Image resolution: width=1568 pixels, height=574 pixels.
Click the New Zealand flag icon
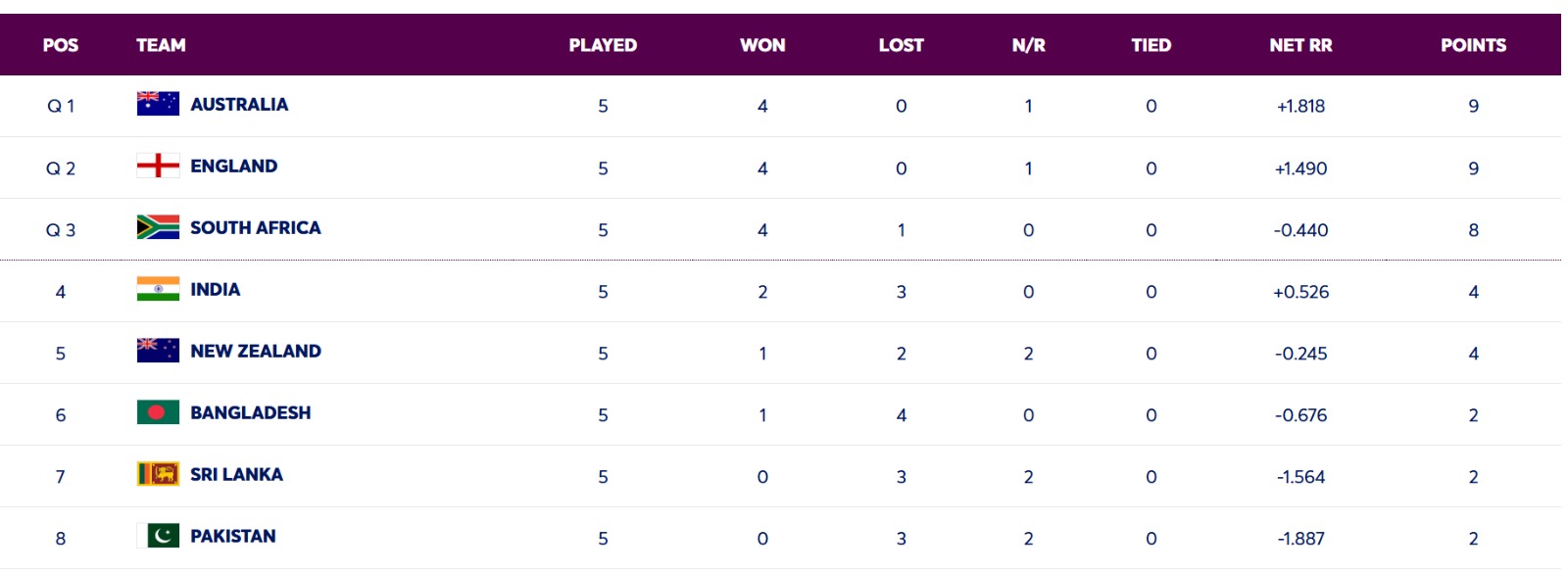pos(158,351)
